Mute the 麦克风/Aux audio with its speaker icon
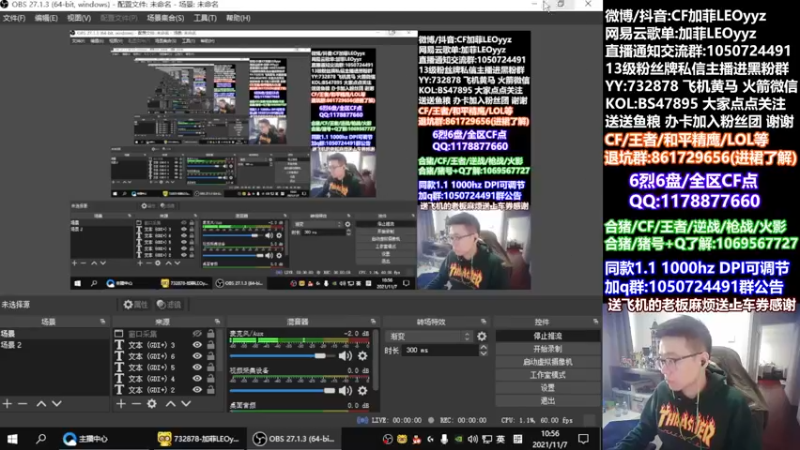Image resolution: width=800 pixels, height=450 pixels. pyautogui.click(x=345, y=356)
